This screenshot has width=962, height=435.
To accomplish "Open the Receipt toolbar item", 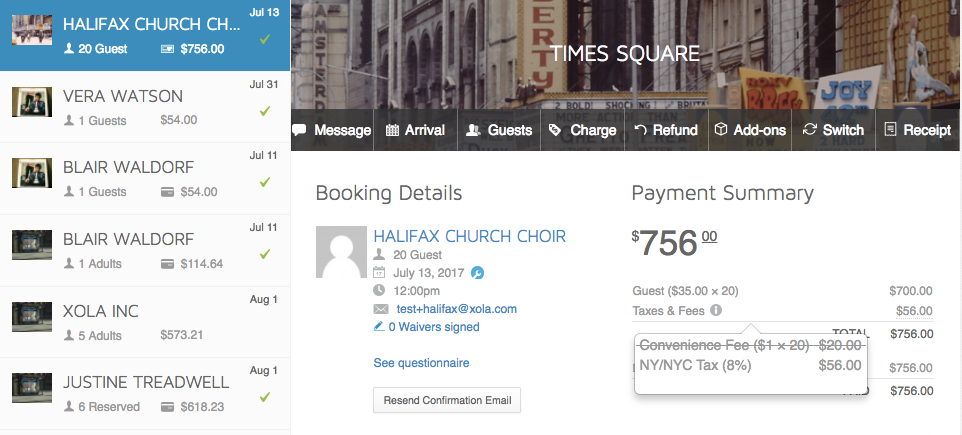I will pos(917,130).
